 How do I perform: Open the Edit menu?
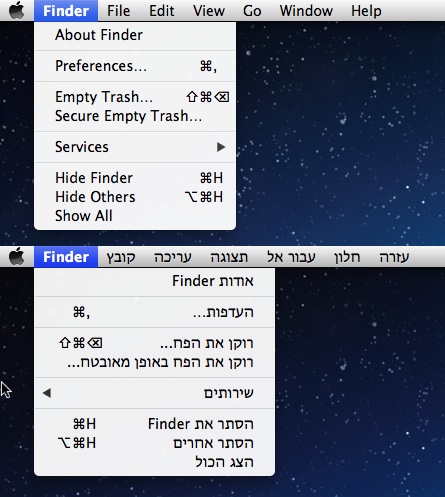(x=161, y=11)
